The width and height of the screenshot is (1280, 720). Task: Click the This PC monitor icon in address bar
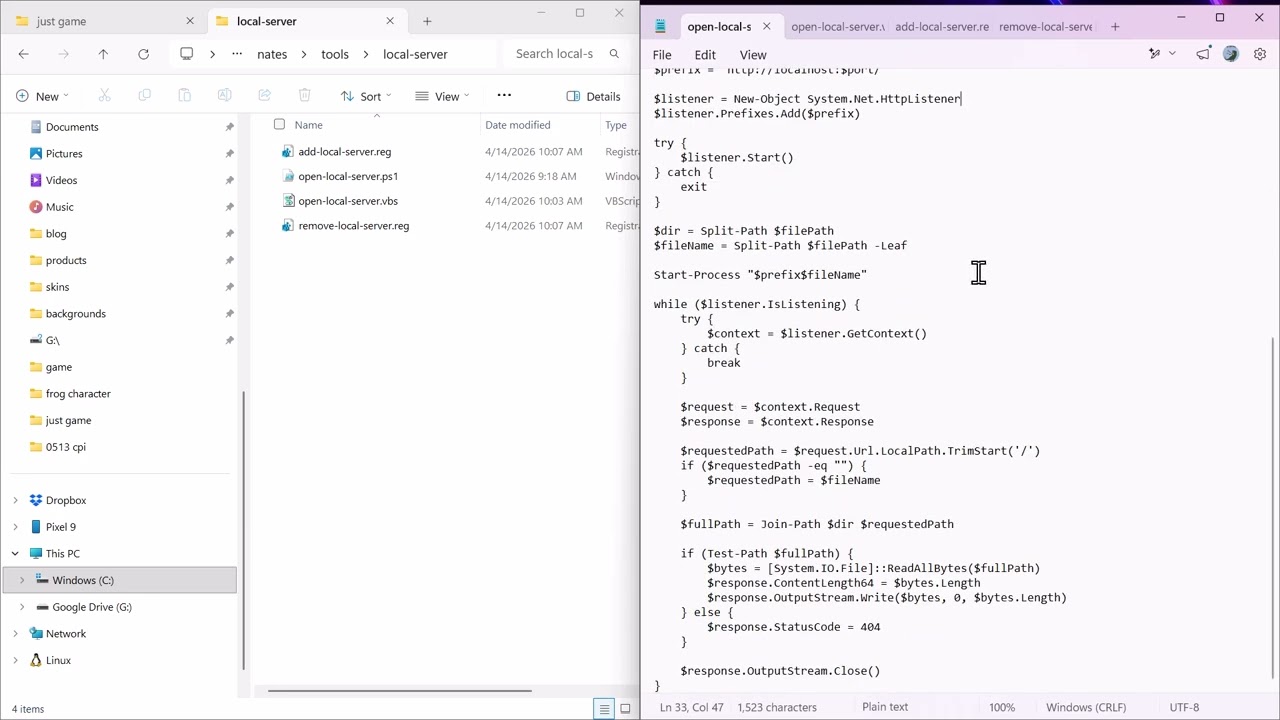coord(187,54)
